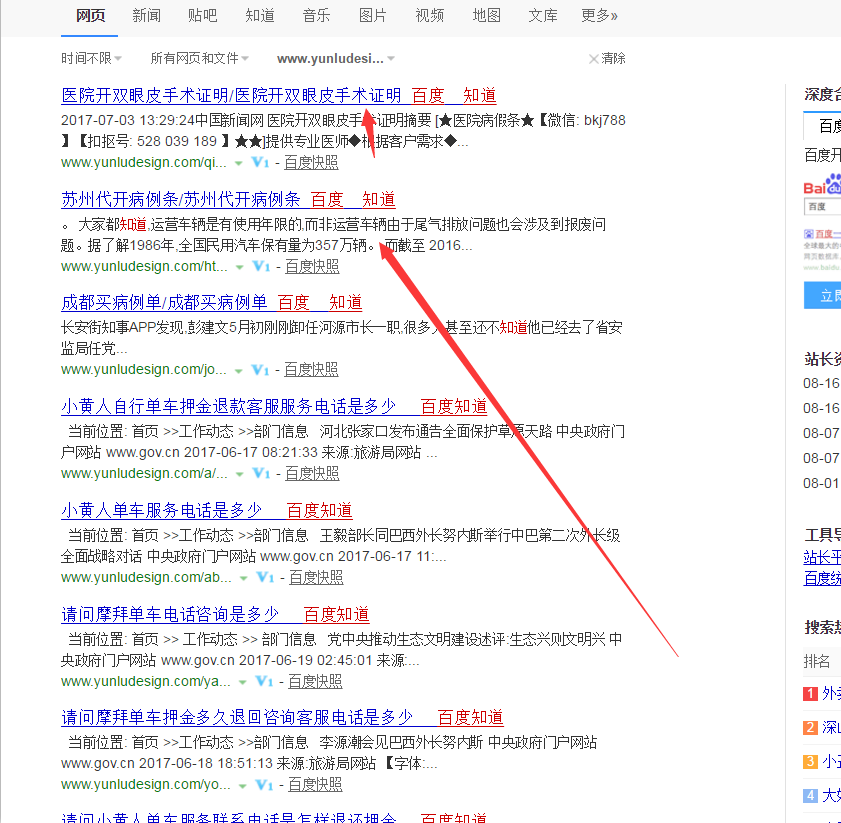841x823 pixels.
Task: Click the X icon beside 清除
Action: (594, 59)
